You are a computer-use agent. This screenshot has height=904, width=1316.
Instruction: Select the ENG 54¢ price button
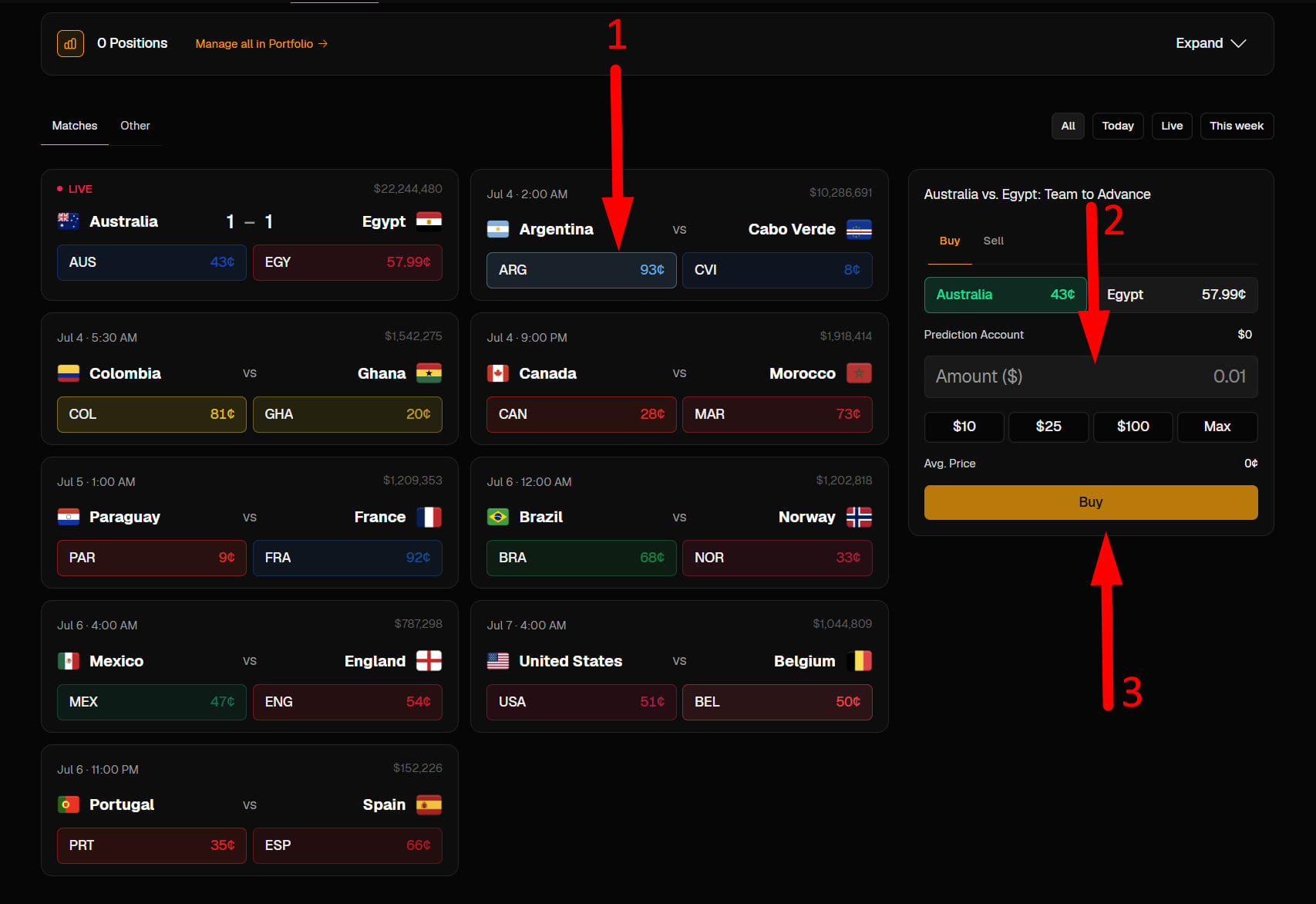tap(348, 702)
